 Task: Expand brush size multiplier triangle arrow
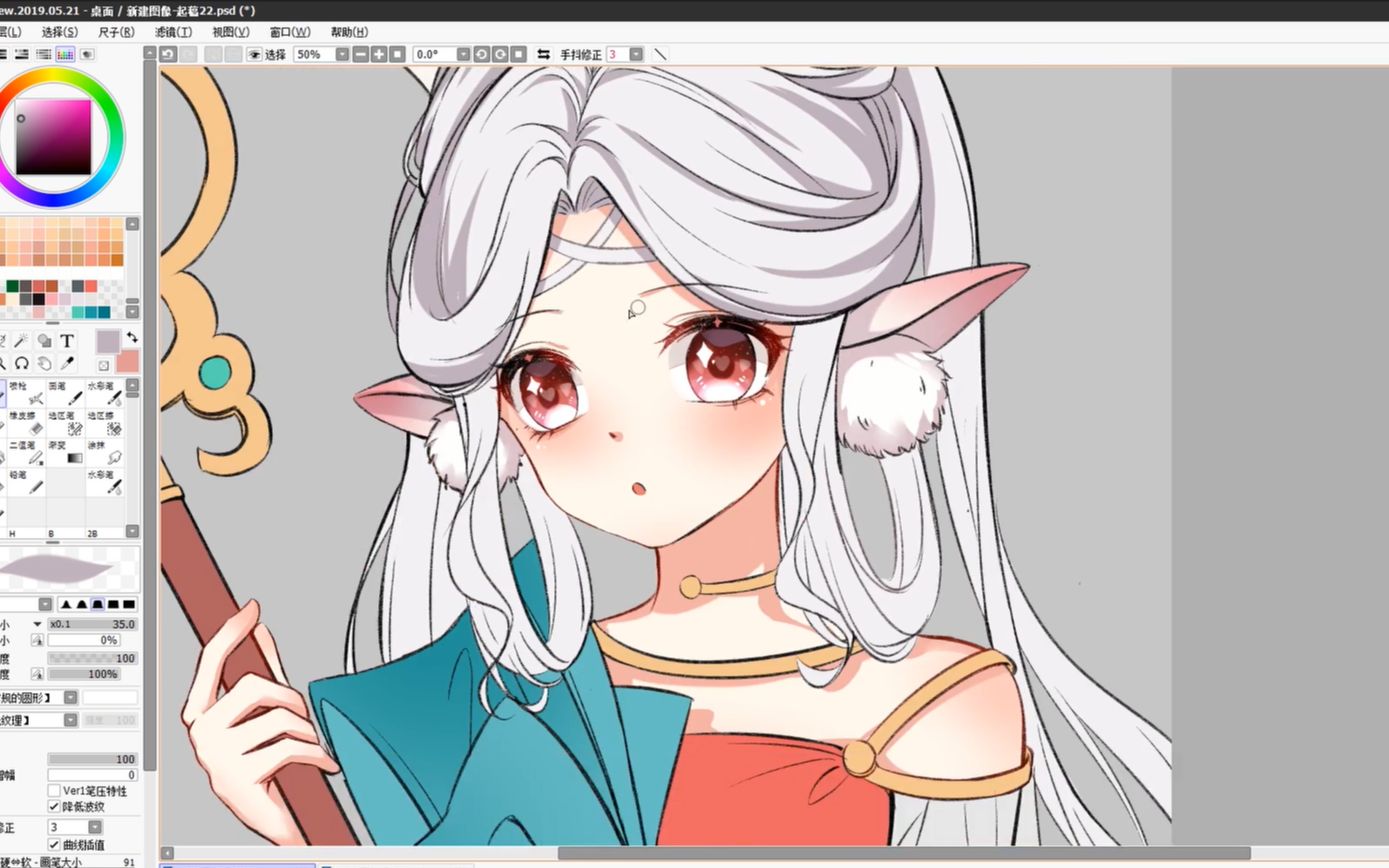37,624
